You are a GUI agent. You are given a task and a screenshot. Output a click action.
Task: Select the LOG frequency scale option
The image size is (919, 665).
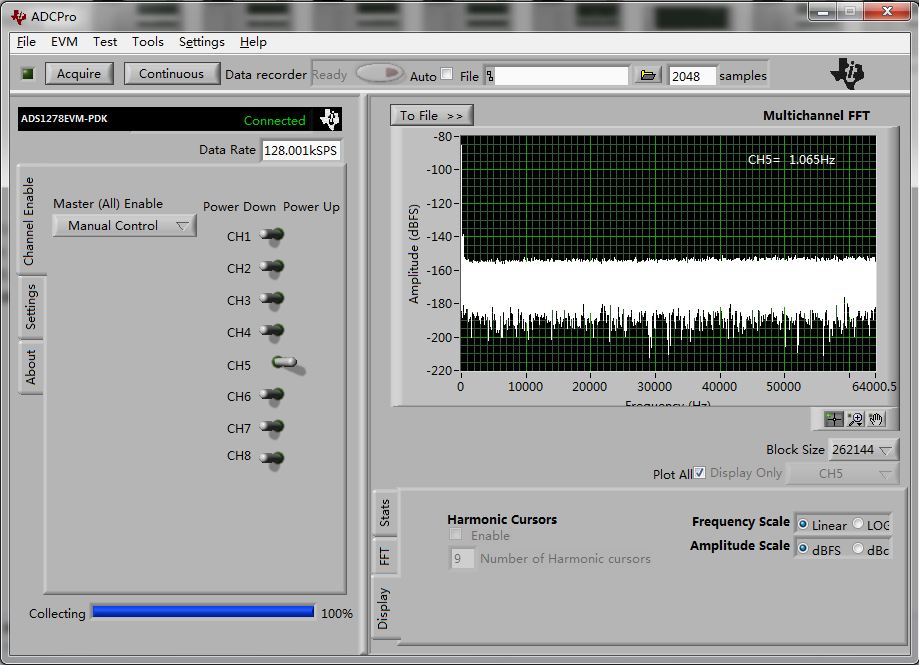coord(858,525)
